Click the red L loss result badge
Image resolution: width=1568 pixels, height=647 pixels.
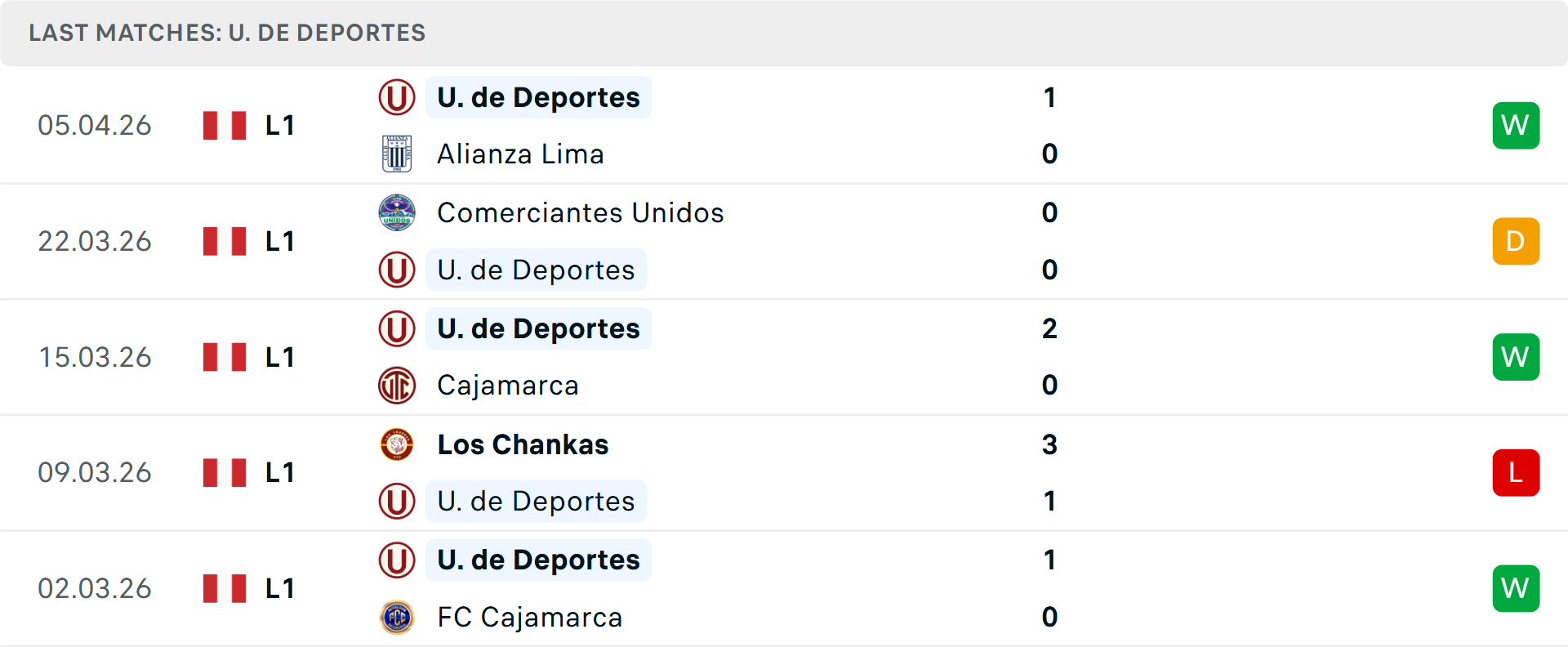pos(1515,472)
